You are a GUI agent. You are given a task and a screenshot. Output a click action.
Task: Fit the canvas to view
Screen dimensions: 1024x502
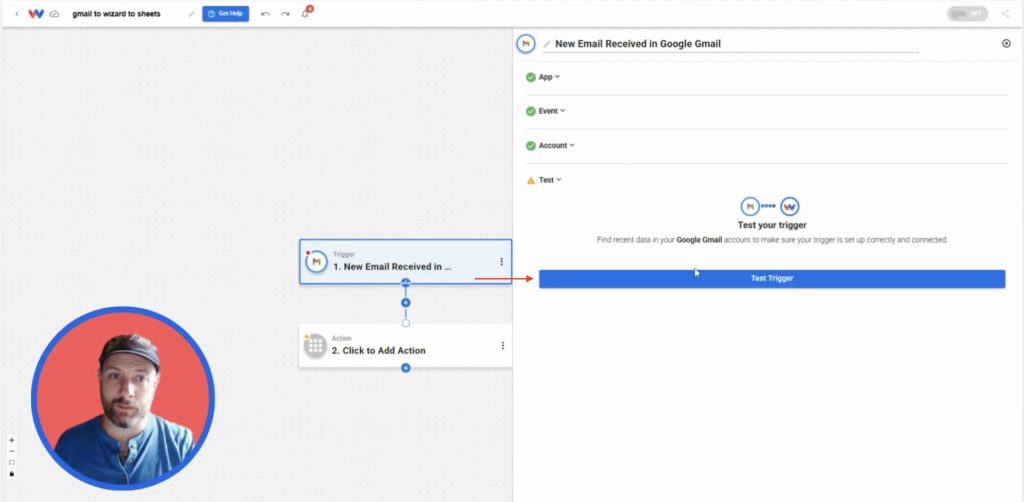point(12,462)
